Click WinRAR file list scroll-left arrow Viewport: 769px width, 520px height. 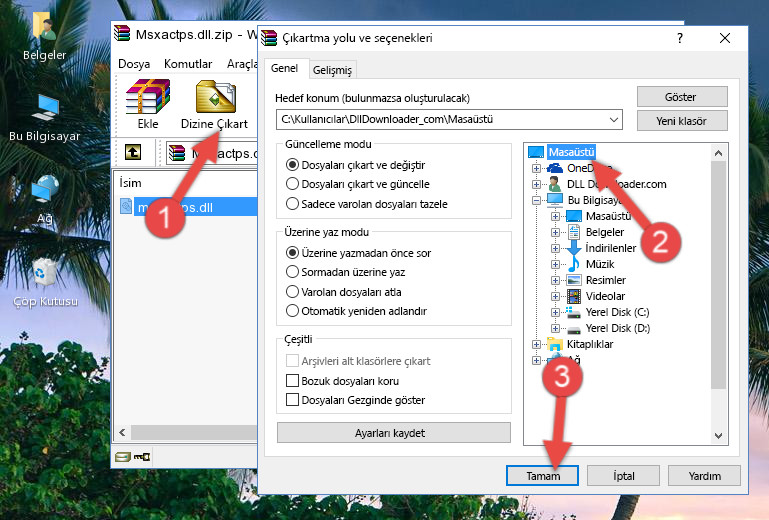(x=123, y=432)
